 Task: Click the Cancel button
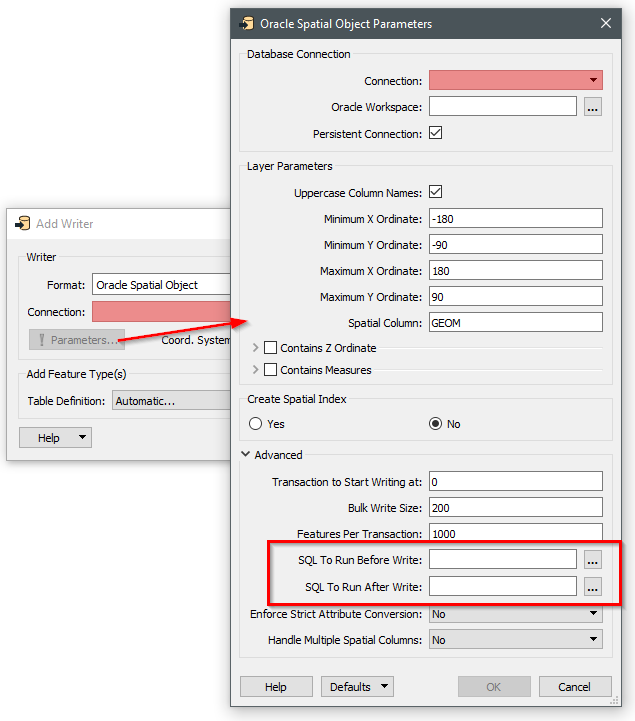pos(575,687)
